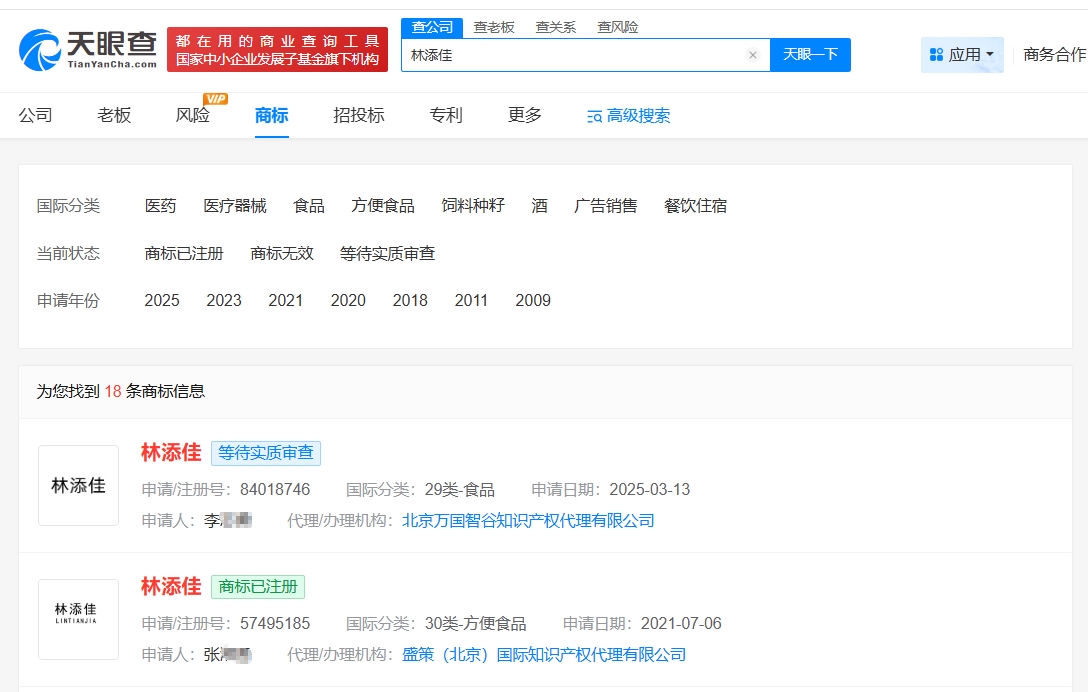Open the 更多 tab menu

click(525, 115)
